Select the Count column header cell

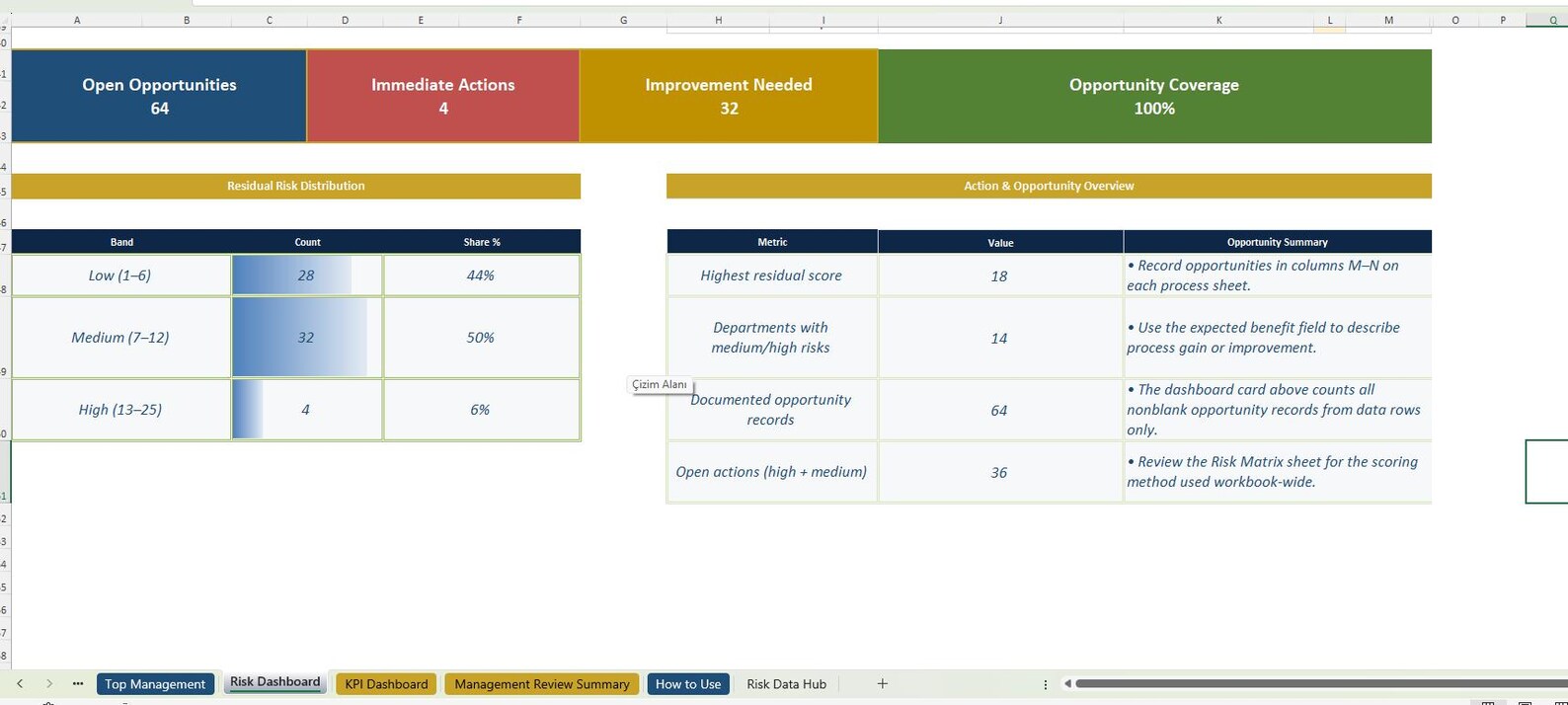[x=307, y=242]
